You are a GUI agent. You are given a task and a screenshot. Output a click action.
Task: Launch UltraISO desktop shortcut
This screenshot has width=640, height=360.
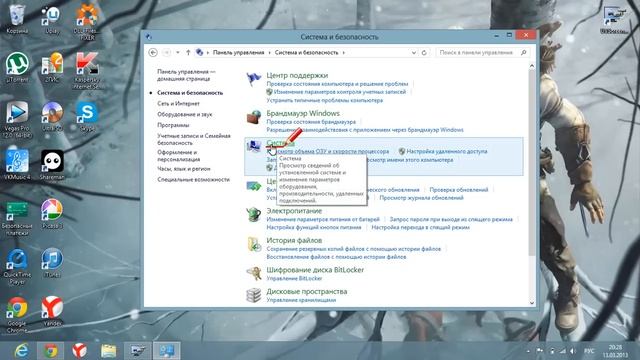point(52,116)
